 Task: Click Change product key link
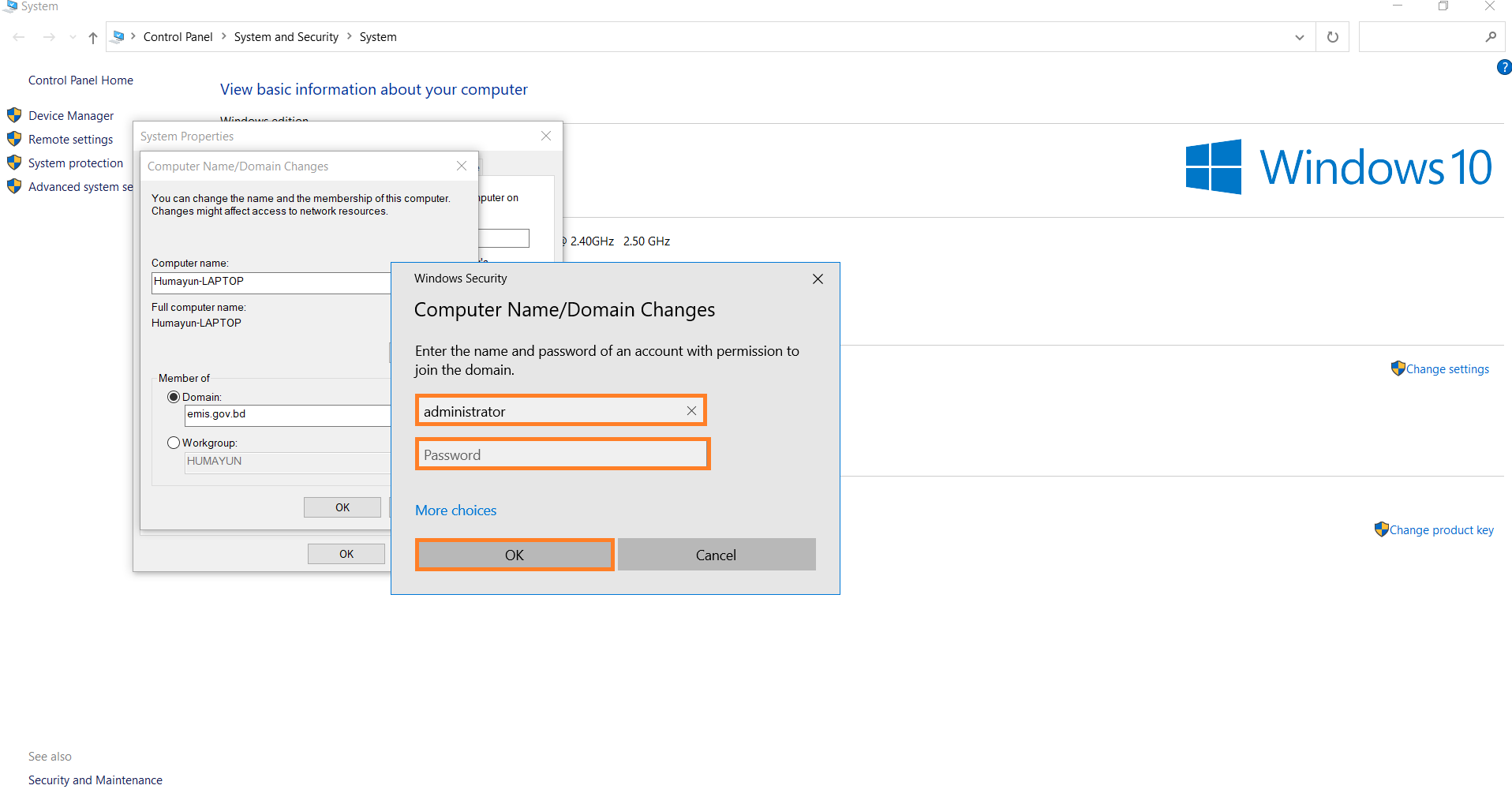coord(1441,530)
